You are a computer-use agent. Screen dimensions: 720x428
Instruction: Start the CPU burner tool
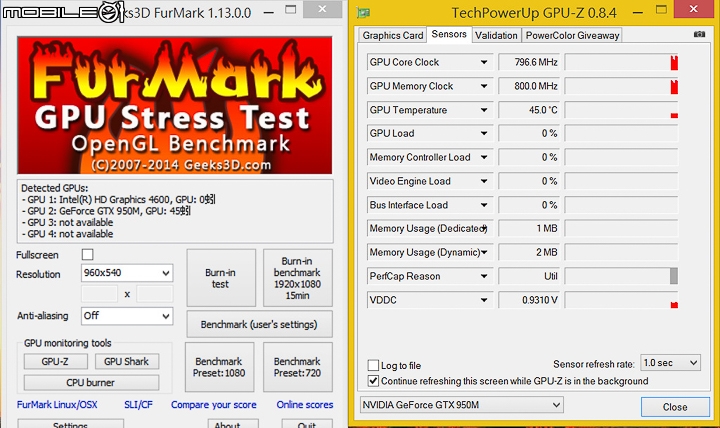(x=91, y=383)
